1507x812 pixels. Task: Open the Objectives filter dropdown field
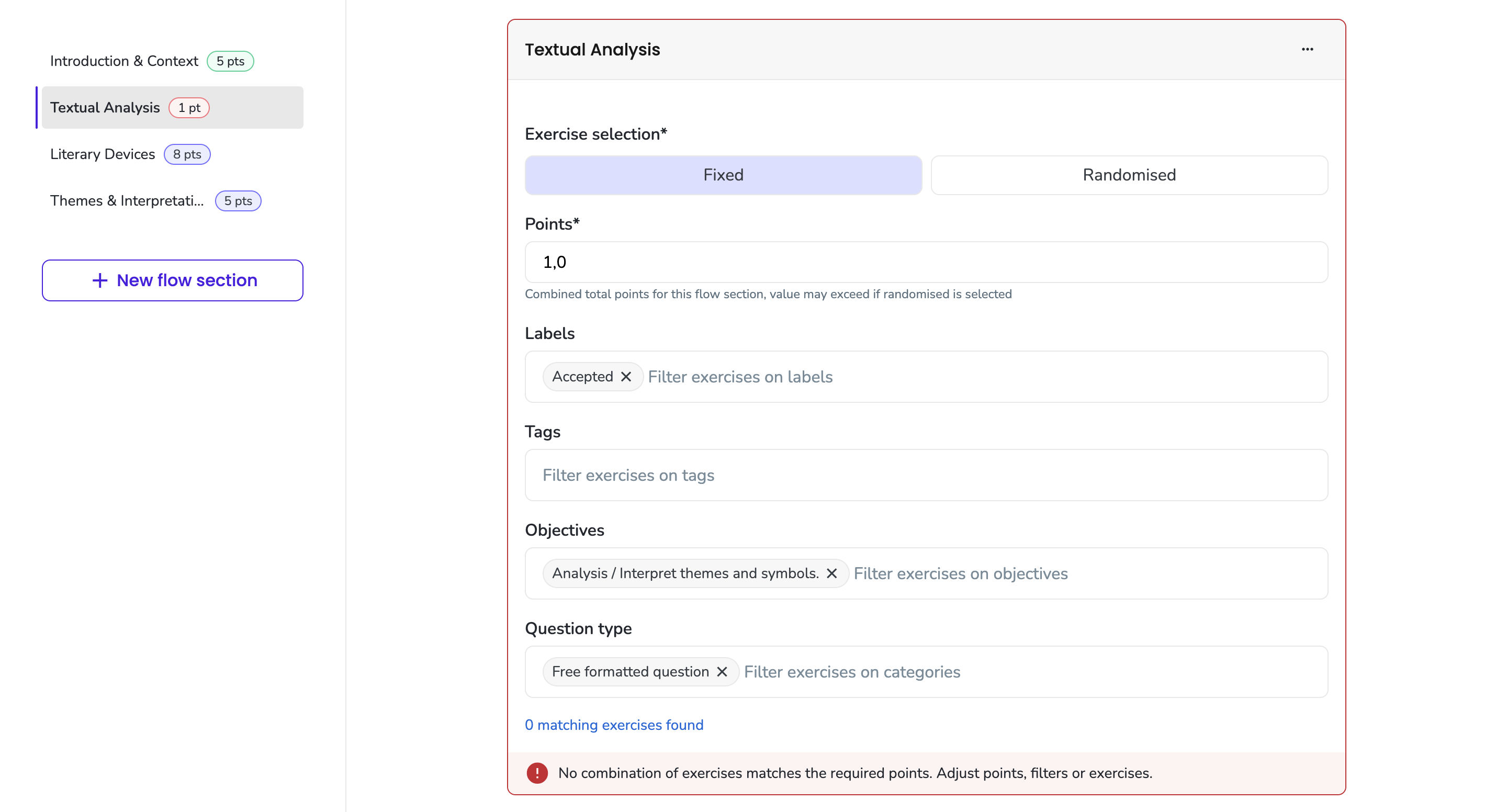pos(926,573)
